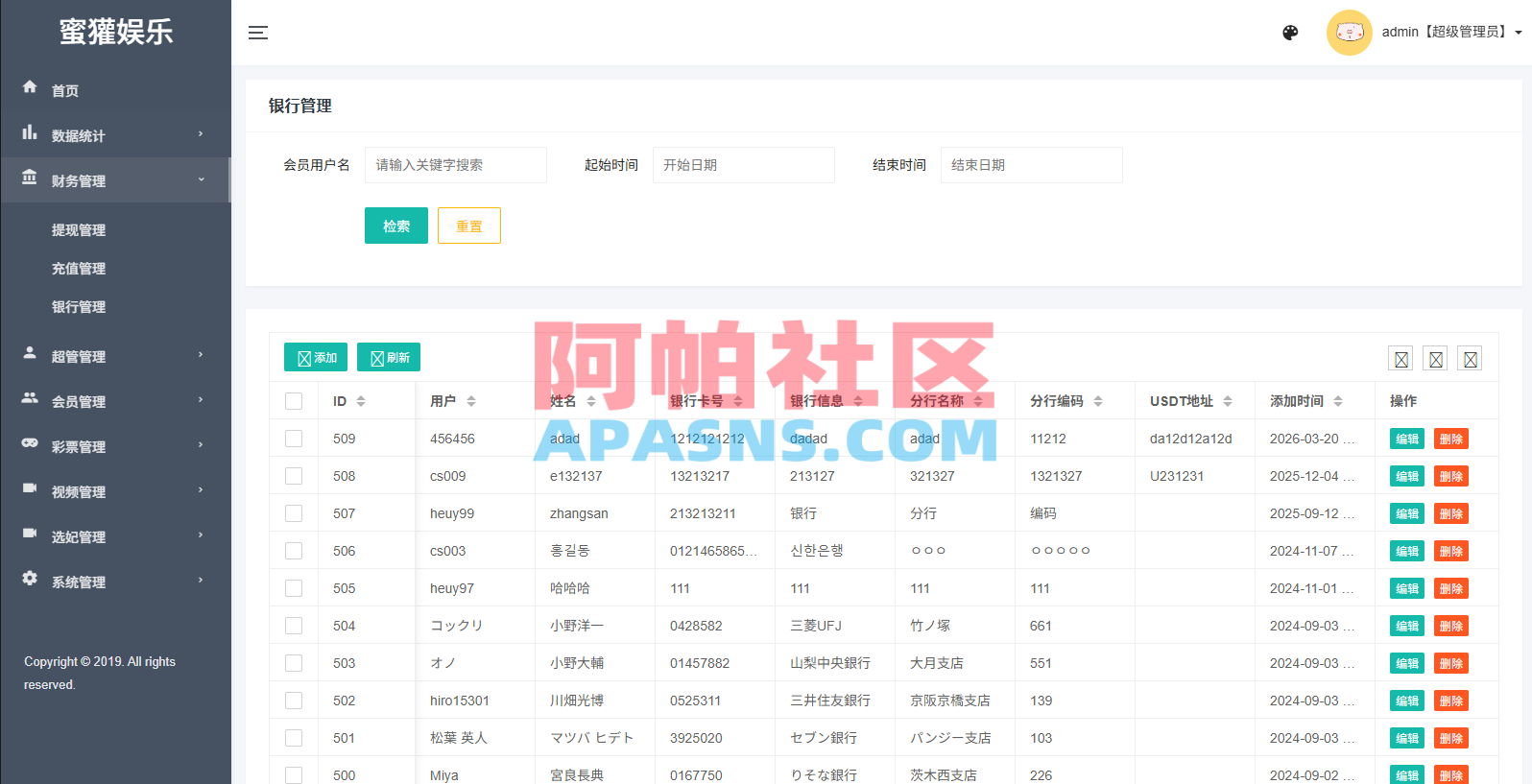Open 充值管理 submenu item
The image size is (1532, 784).
click(x=79, y=269)
